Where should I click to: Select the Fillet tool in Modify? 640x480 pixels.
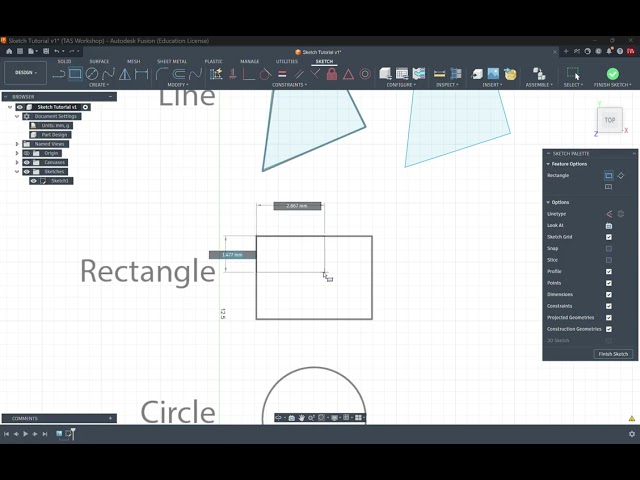162,74
